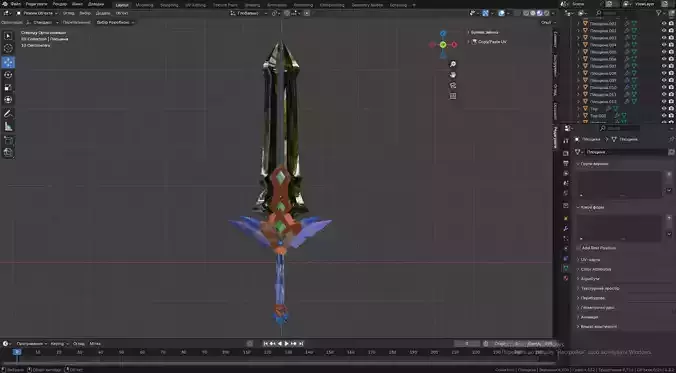Open the Modifiers wrench properties tab
Image resolution: width=676 pixels, height=373 pixels.
(x=566, y=229)
